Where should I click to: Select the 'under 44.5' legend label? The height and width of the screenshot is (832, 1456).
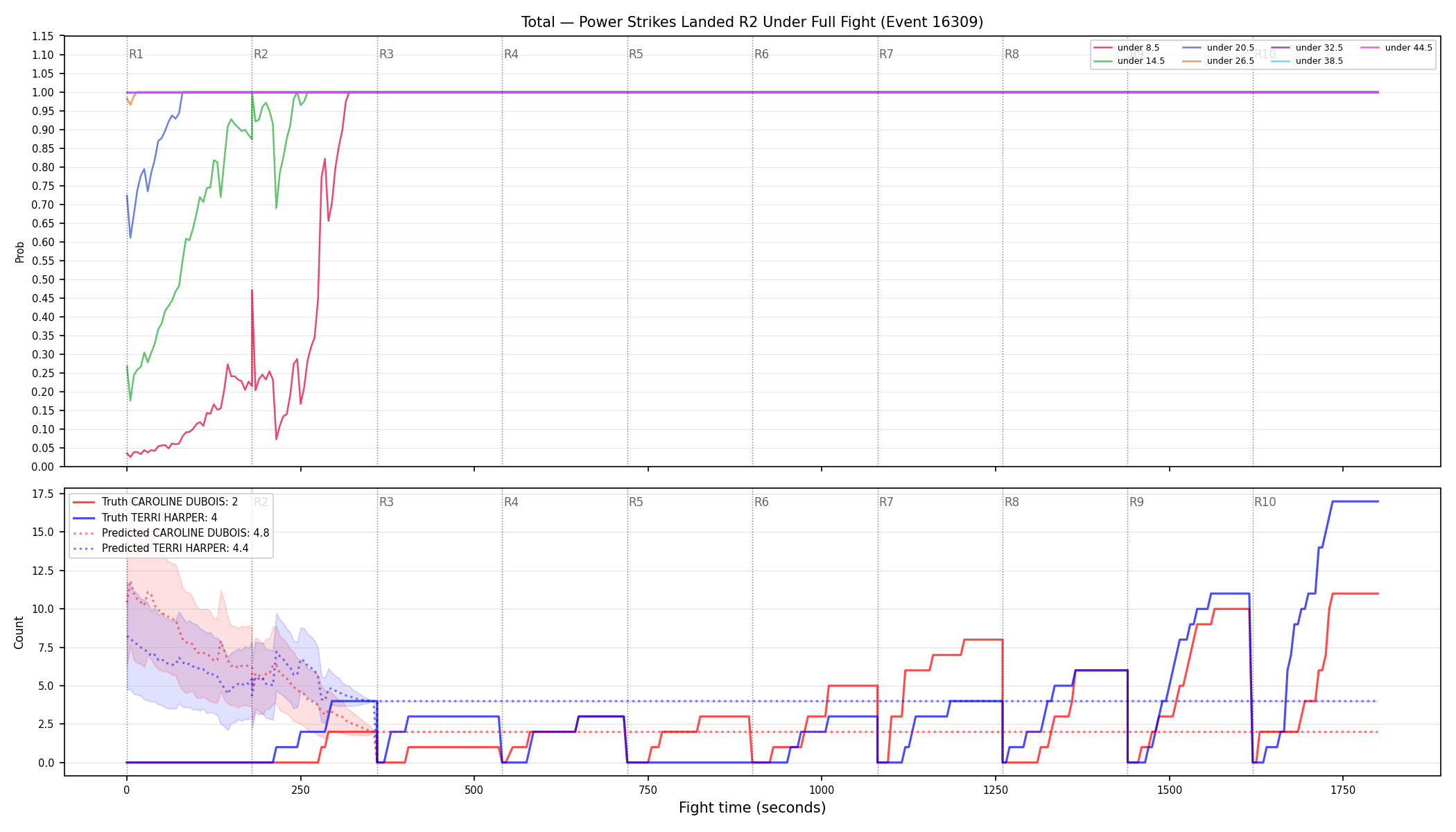coord(1408,48)
